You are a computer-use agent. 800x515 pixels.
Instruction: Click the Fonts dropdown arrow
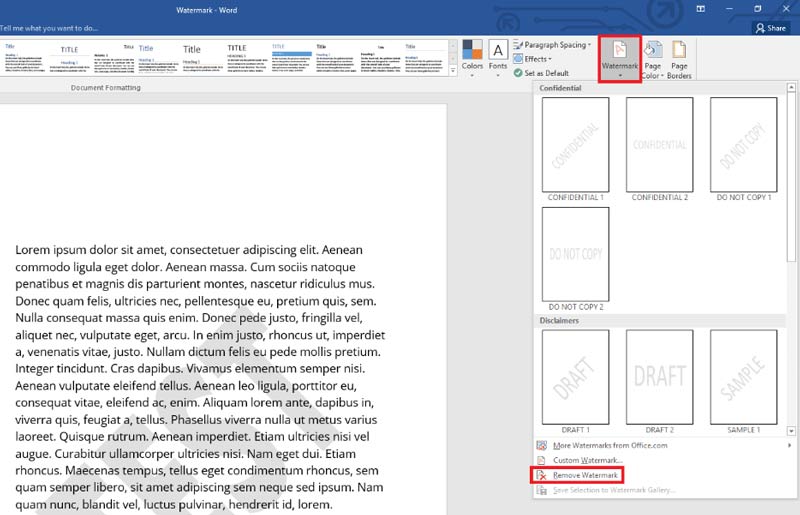[498, 75]
